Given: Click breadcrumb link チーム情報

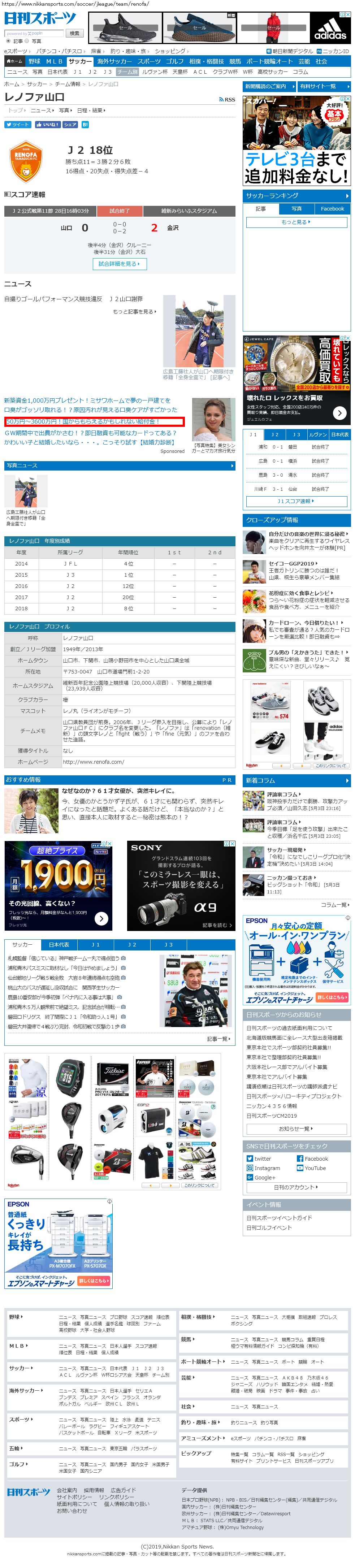Looking at the screenshot, I should click(x=68, y=84).
